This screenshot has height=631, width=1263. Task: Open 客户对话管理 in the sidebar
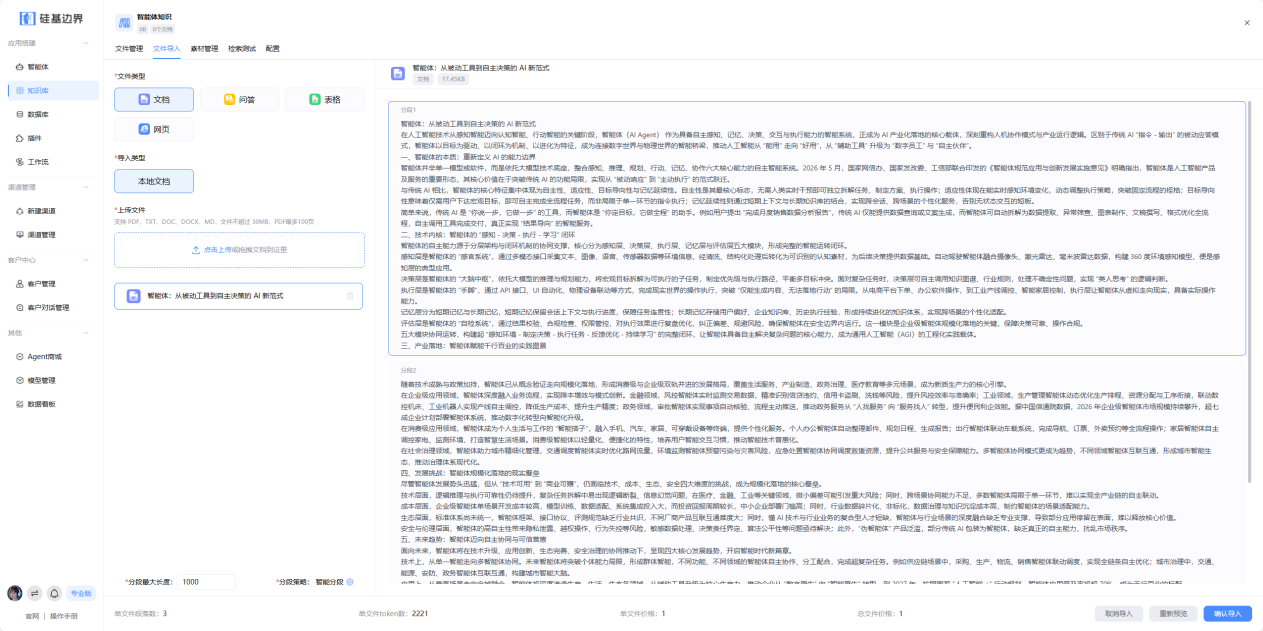coord(50,308)
